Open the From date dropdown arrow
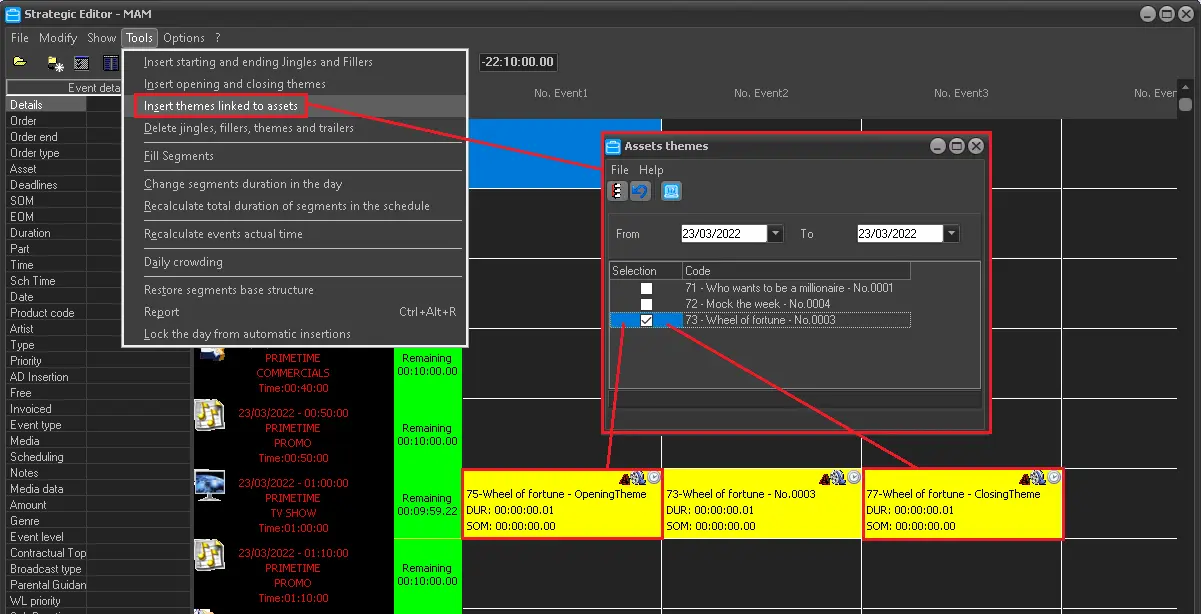 pos(776,234)
